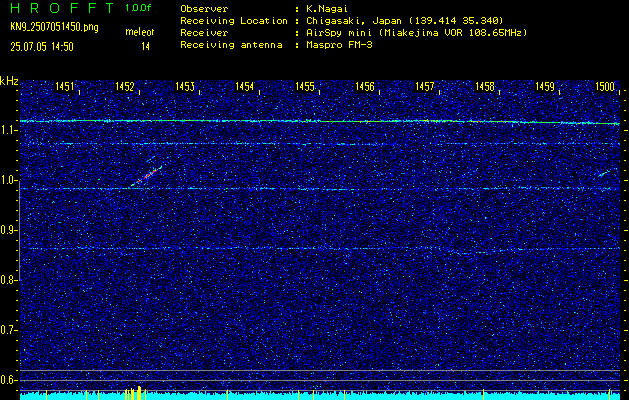Click the 0.7 frequency axis label
The image size is (629, 400).
[x=8, y=330]
